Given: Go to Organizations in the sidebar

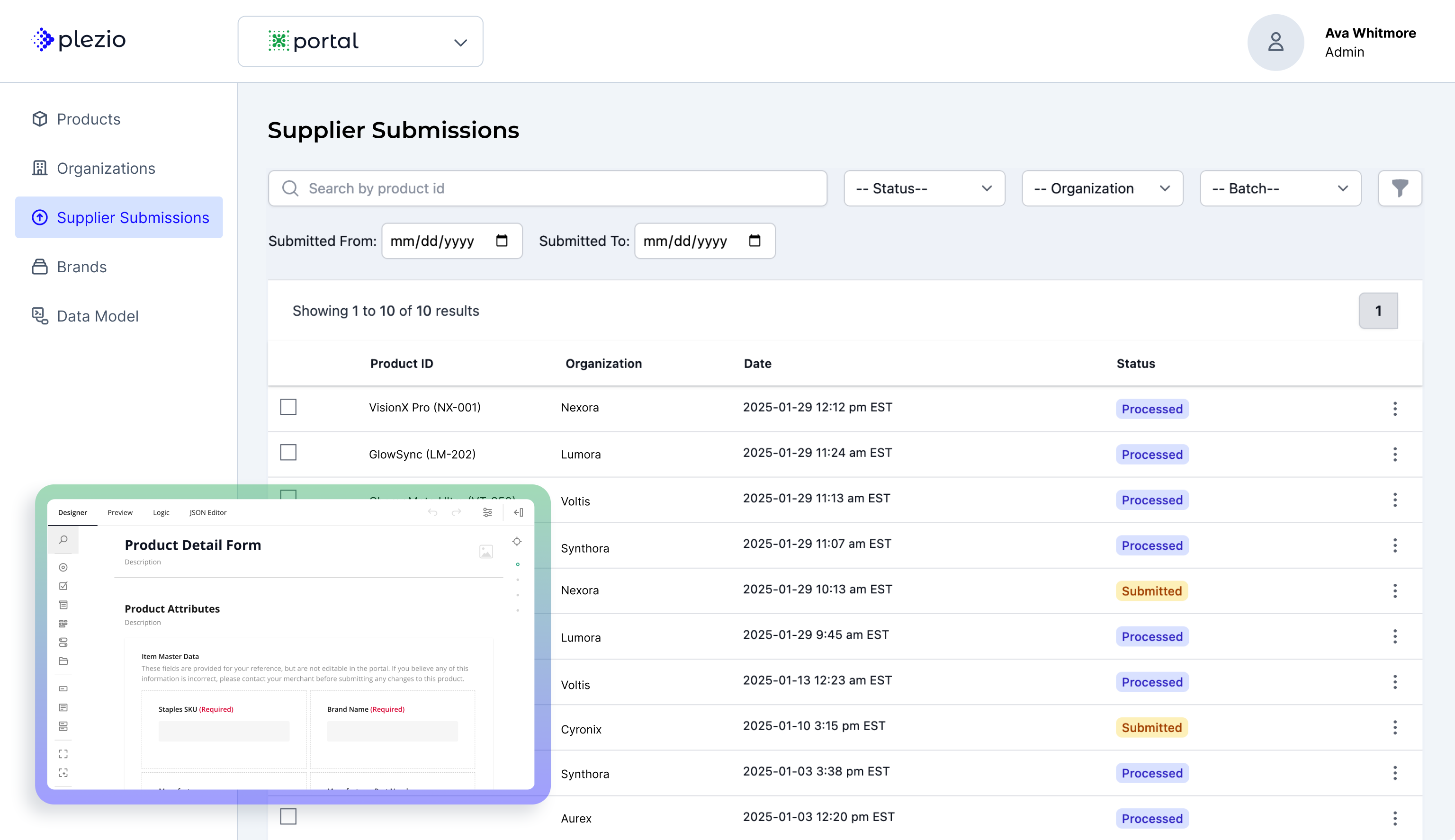Looking at the screenshot, I should [x=106, y=169].
